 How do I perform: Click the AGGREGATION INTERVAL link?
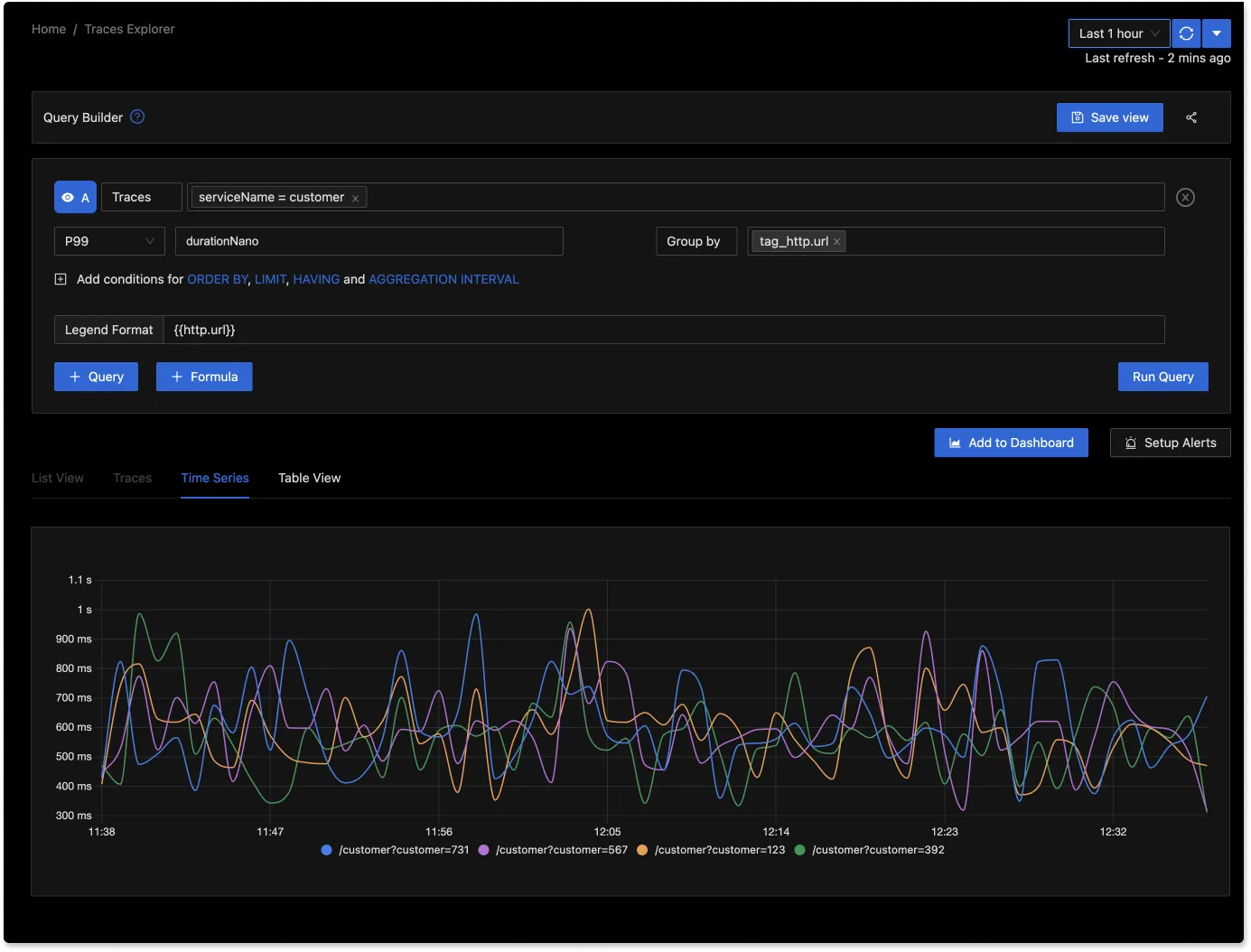[x=443, y=279]
